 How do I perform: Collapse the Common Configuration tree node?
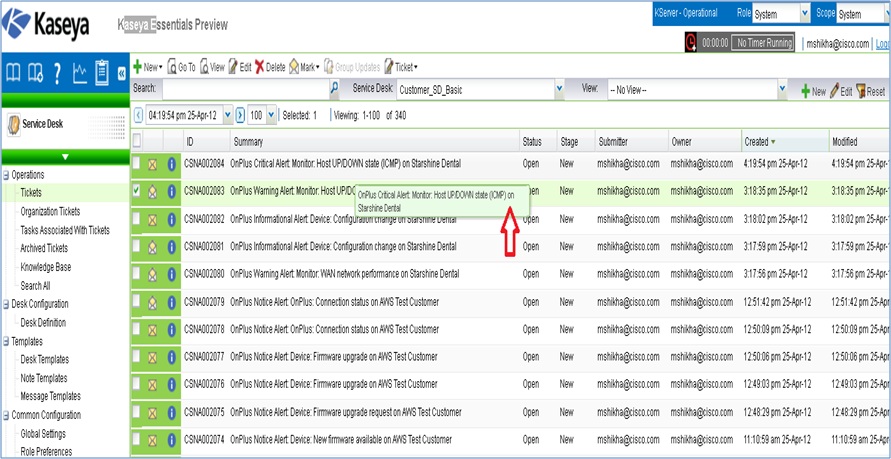pos(6,415)
